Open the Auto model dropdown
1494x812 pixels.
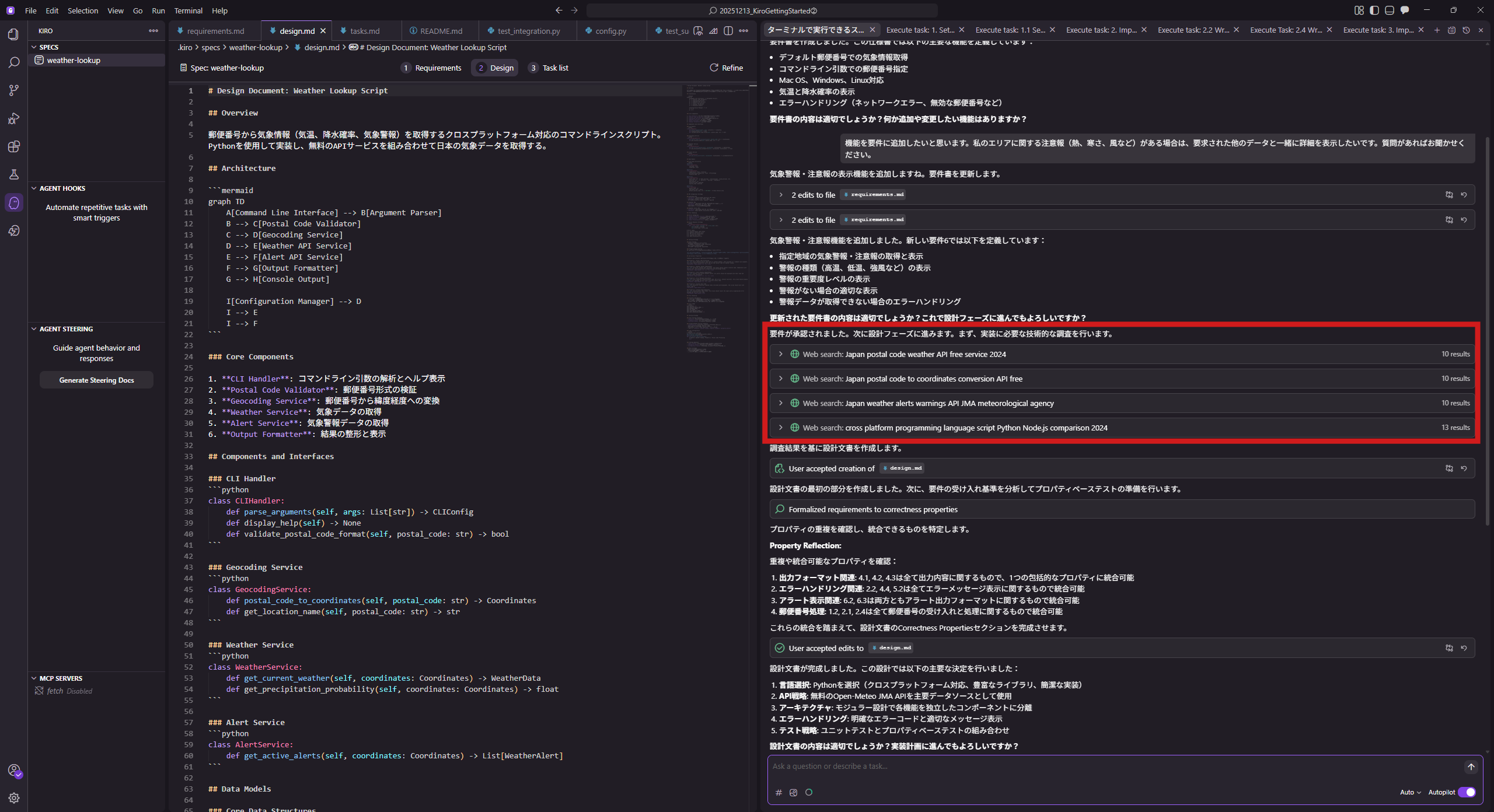pos(1410,792)
